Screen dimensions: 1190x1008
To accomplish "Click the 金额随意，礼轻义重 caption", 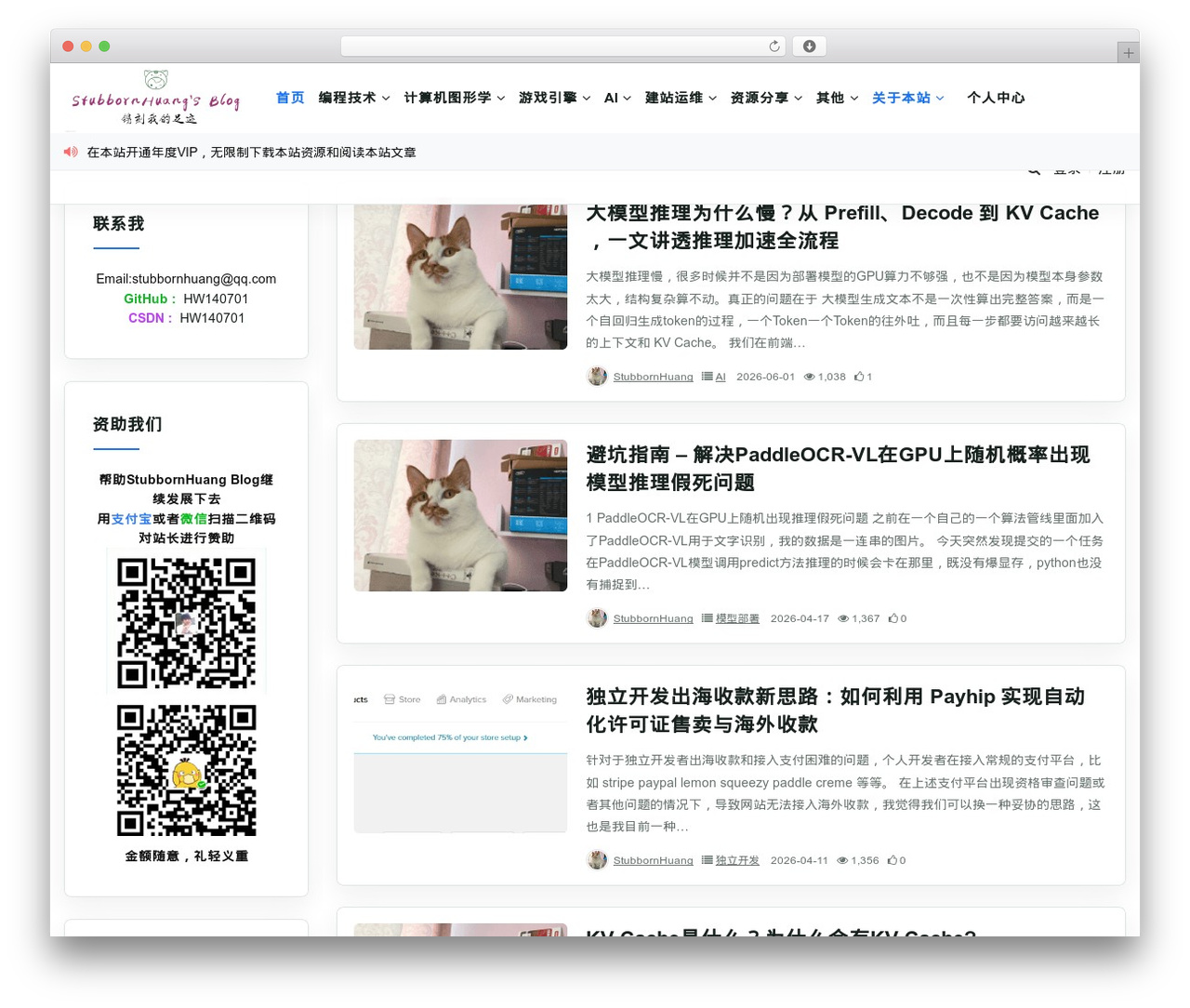I will [x=186, y=856].
